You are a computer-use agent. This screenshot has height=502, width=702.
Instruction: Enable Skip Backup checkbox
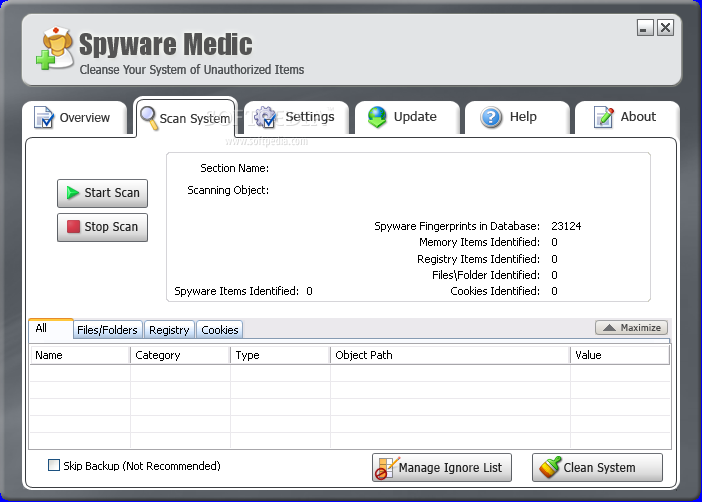[x=54, y=465]
